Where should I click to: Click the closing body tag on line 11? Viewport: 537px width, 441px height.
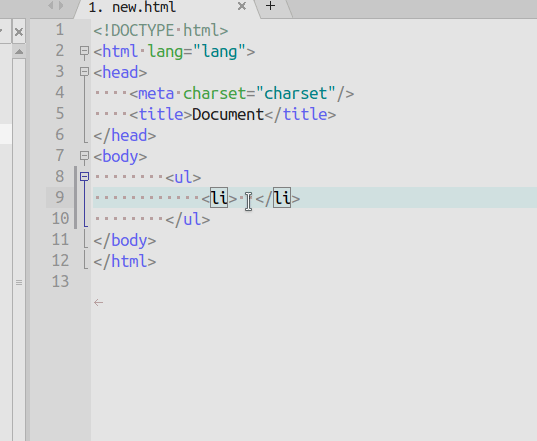point(125,240)
